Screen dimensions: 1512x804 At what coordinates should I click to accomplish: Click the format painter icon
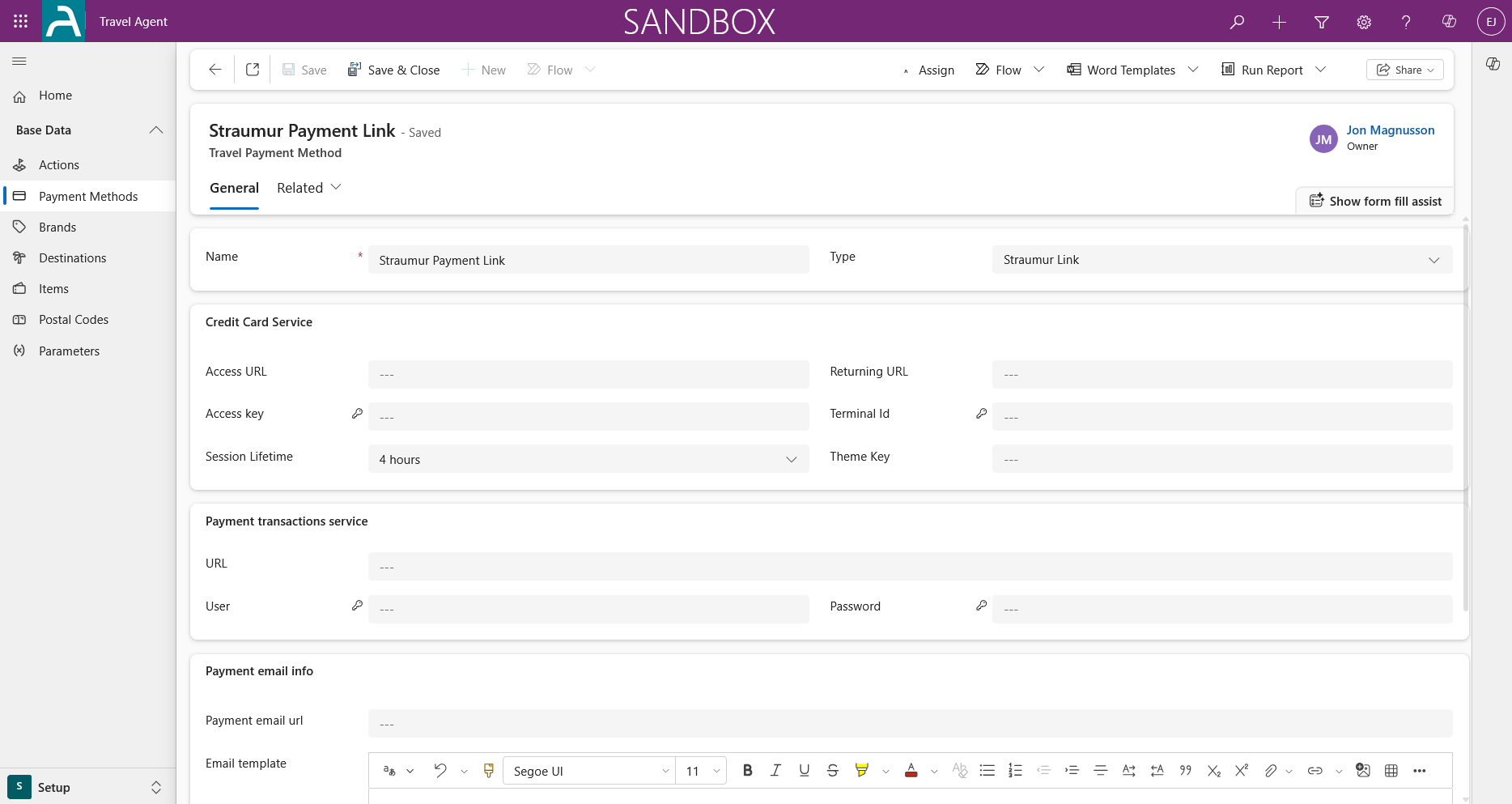click(488, 771)
